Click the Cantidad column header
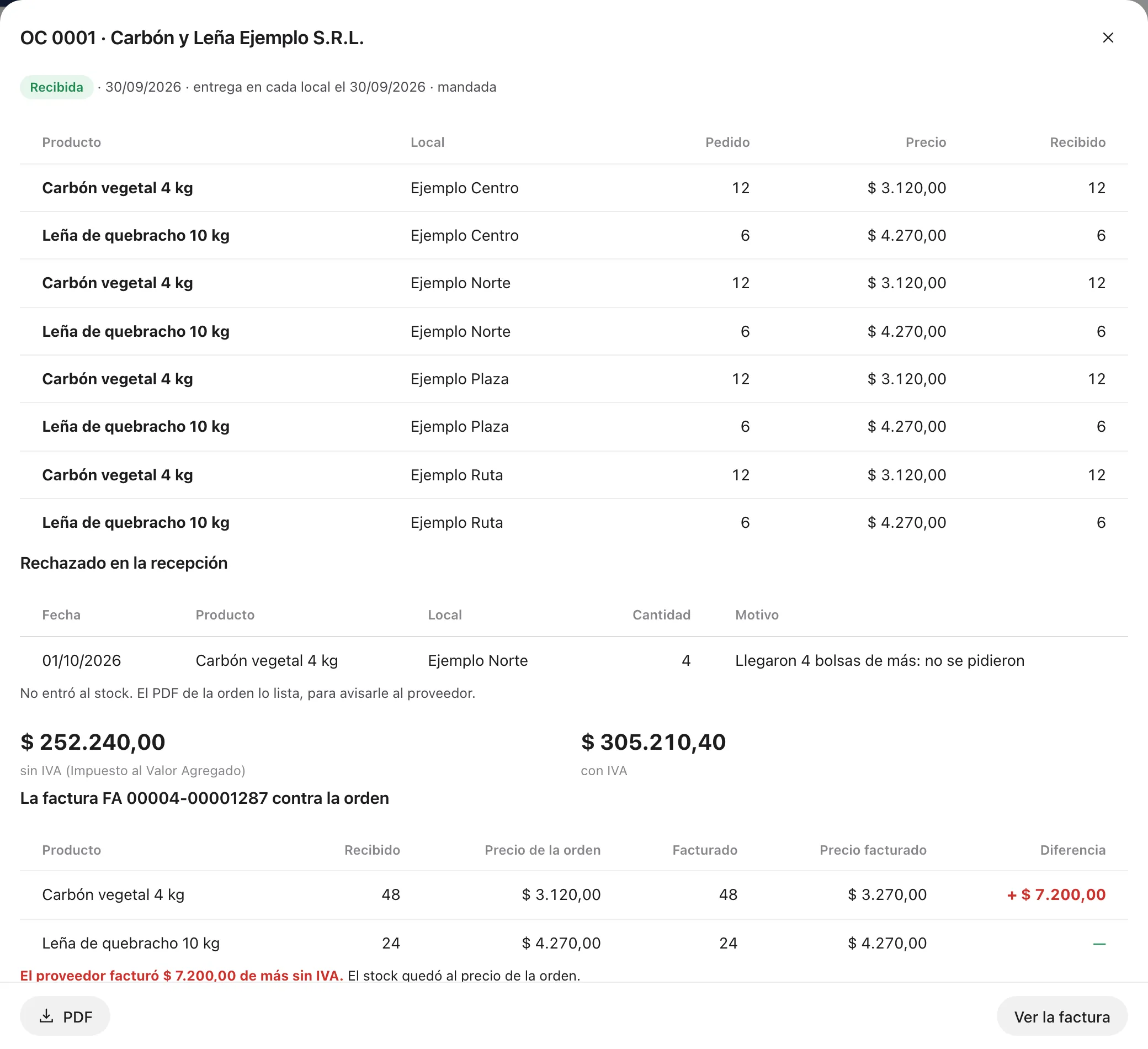This screenshot has width=1148, height=1049. click(x=661, y=615)
